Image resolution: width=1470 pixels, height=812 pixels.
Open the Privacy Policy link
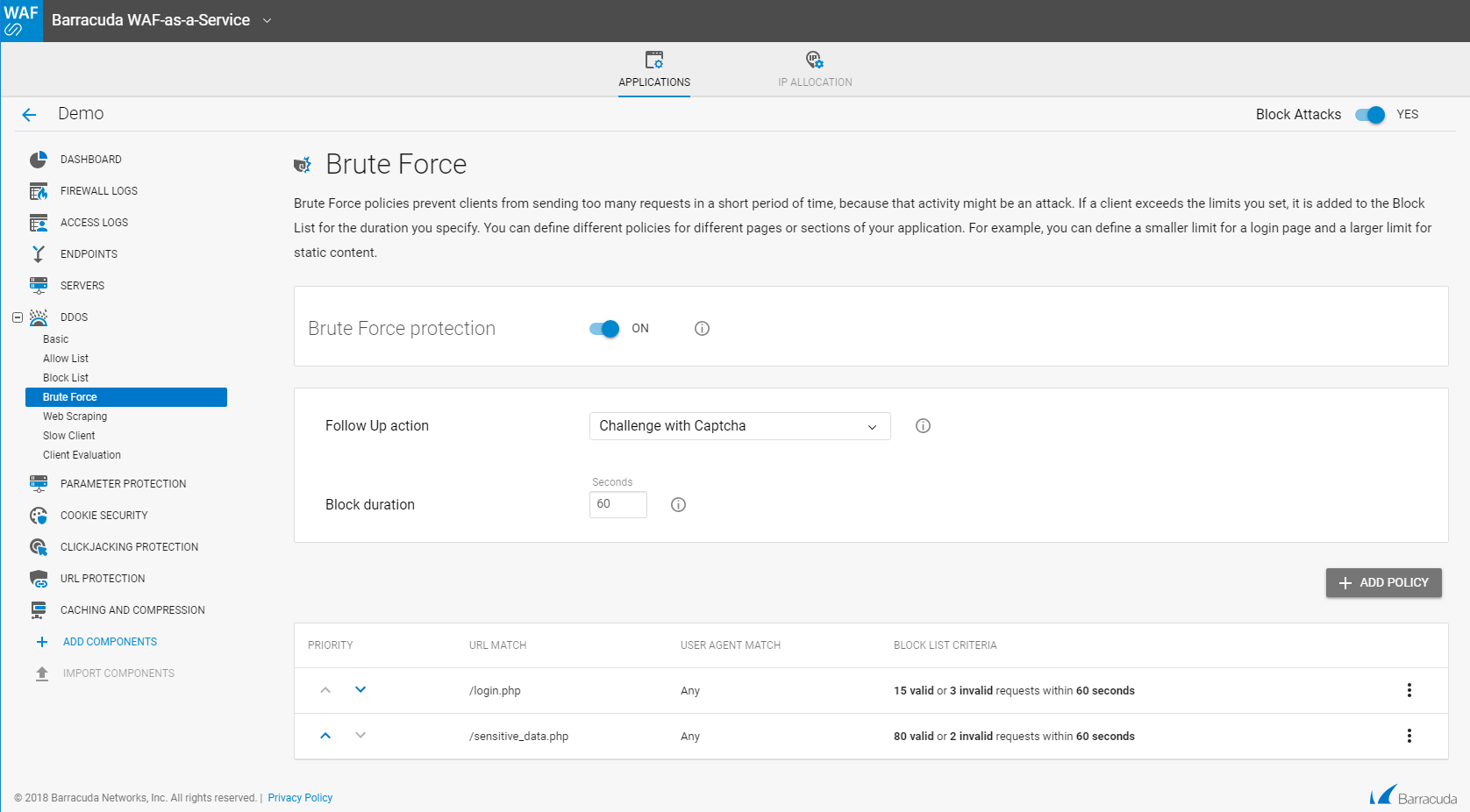click(300, 798)
